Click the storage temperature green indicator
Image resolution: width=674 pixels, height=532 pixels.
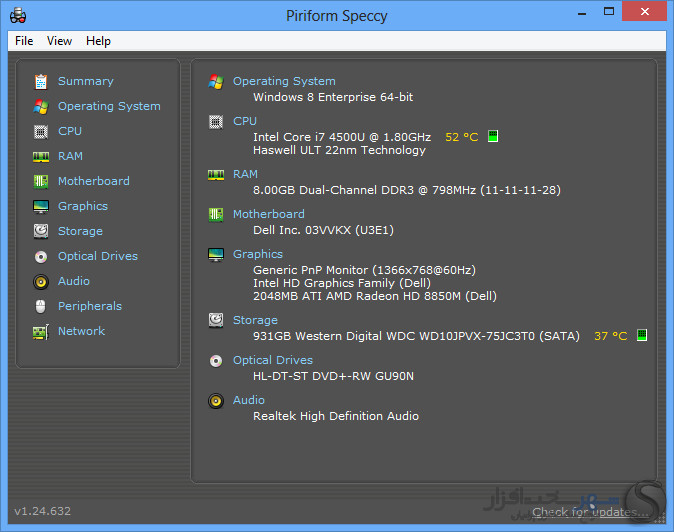tap(642, 336)
